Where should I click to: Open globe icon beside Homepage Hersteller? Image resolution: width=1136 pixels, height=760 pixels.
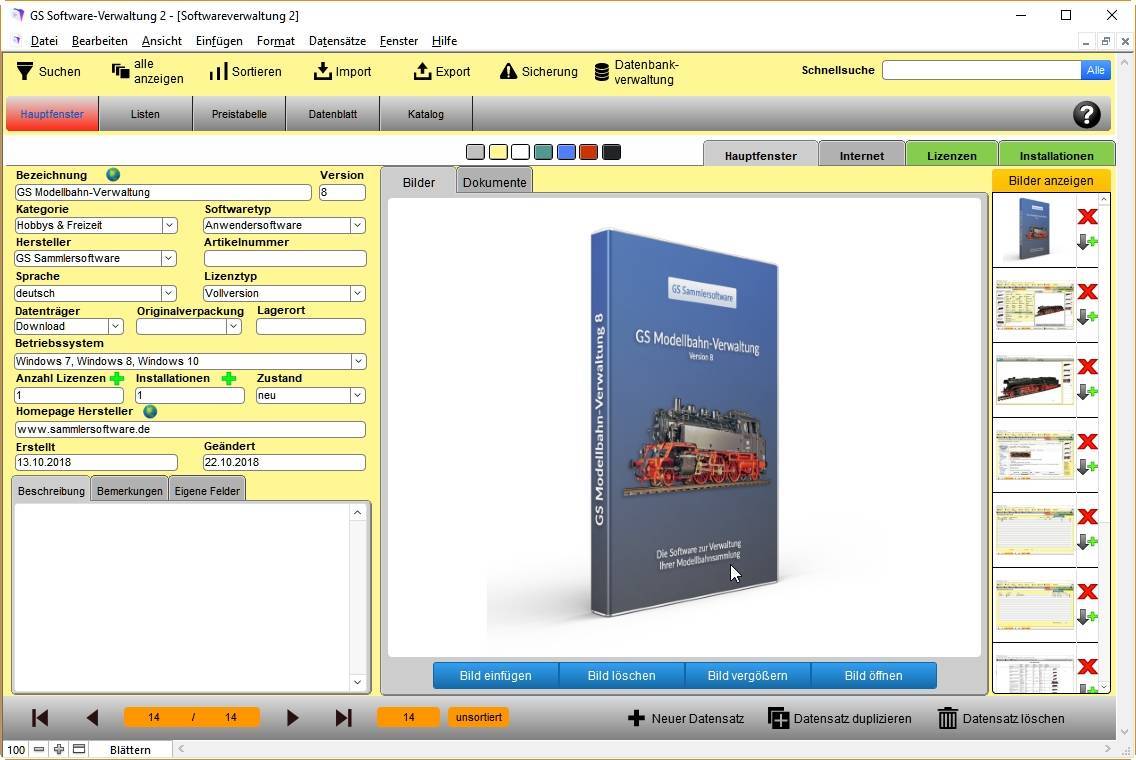(x=150, y=411)
